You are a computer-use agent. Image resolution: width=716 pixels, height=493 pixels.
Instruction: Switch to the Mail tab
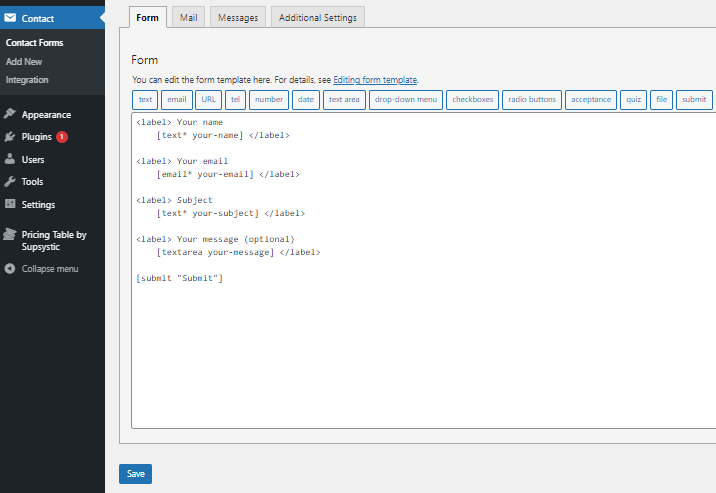(x=189, y=17)
